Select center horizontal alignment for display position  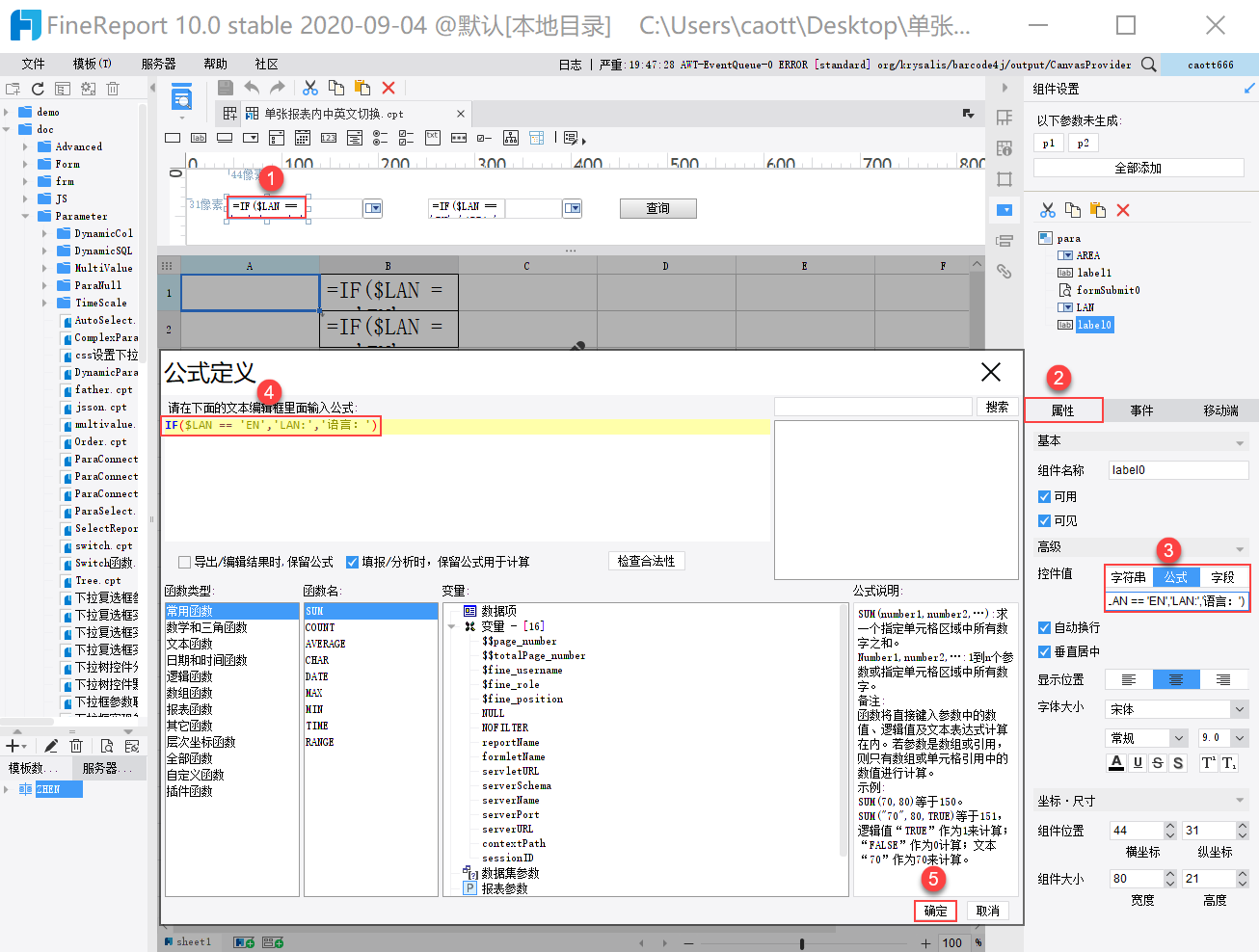click(1176, 680)
